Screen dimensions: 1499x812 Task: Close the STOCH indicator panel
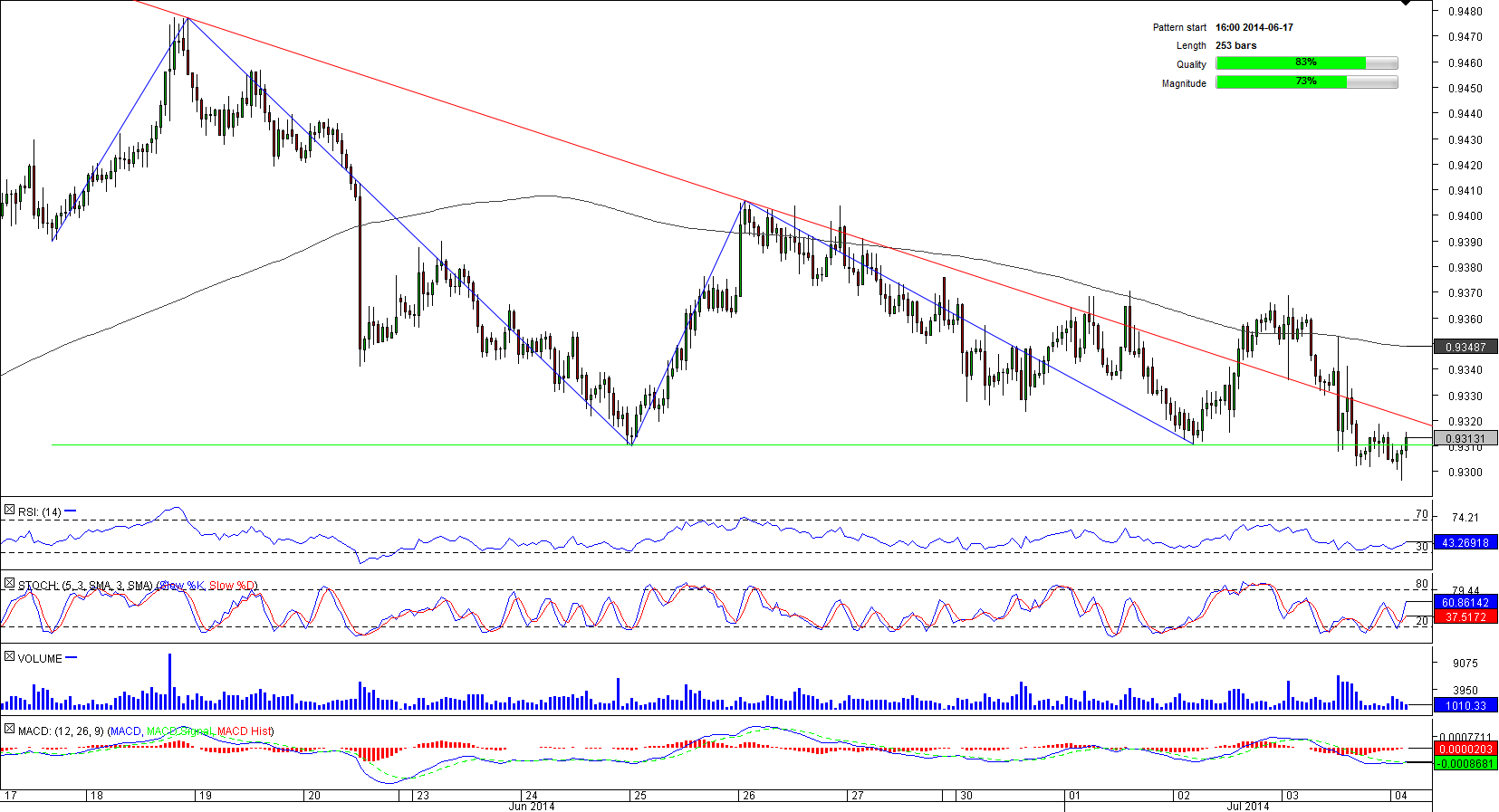tap(9, 584)
